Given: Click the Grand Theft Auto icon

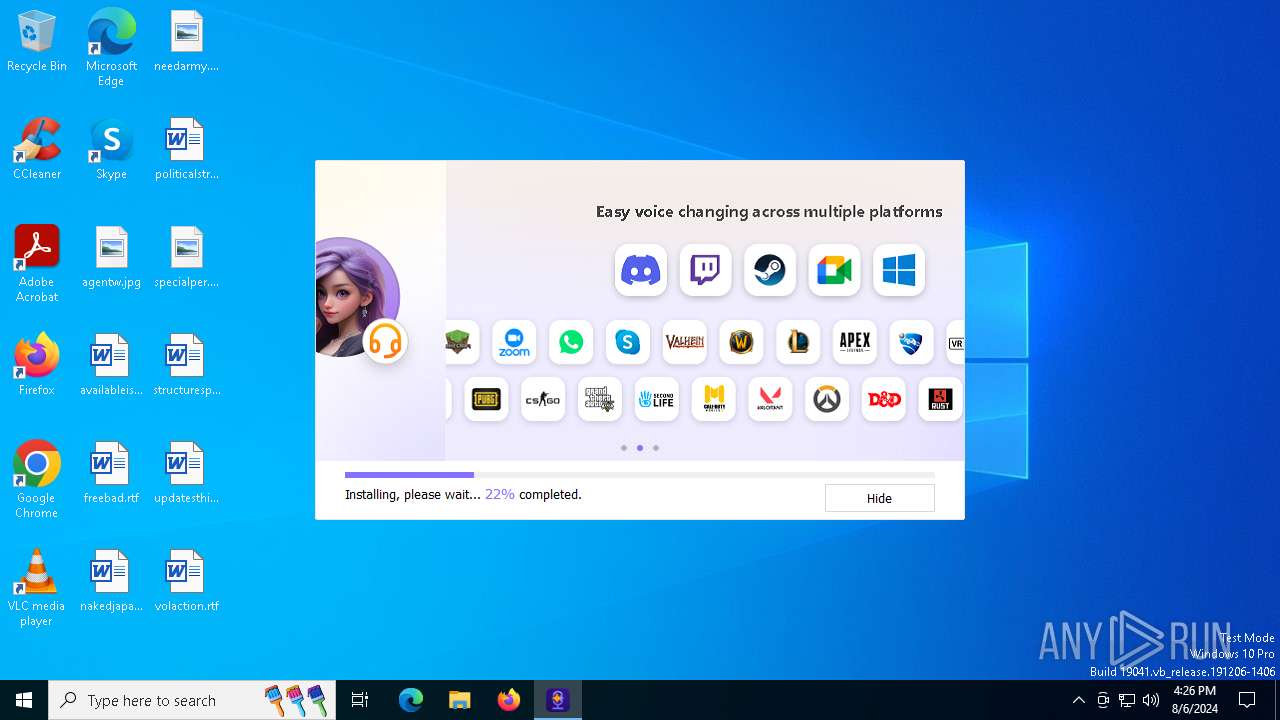Looking at the screenshot, I should 600,399.
